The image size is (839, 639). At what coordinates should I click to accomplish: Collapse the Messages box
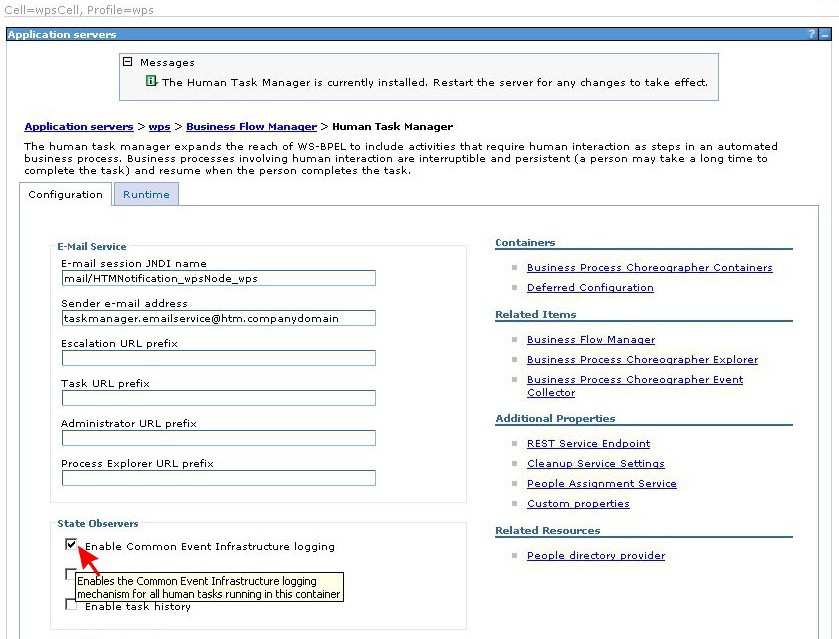pyautogui.click(x=127, y=62)
